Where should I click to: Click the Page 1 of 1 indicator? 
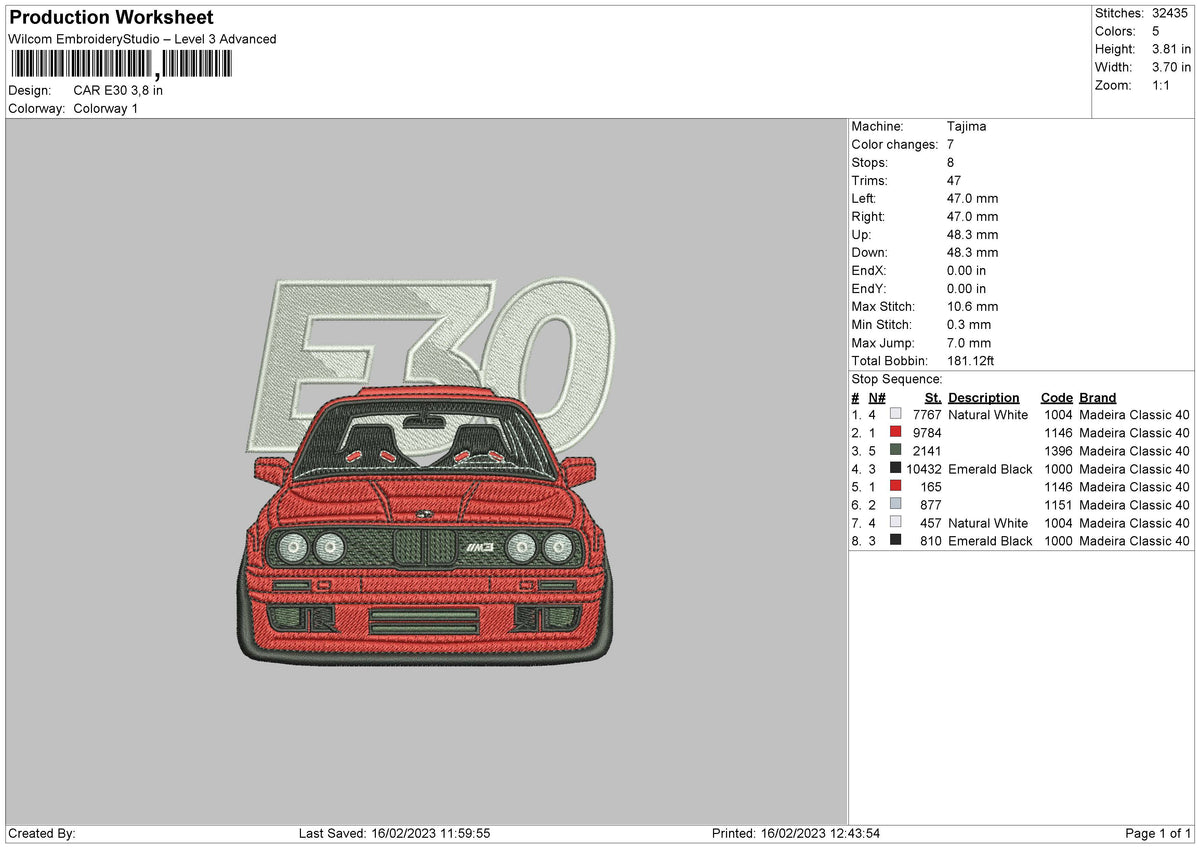pos(1158,834)
